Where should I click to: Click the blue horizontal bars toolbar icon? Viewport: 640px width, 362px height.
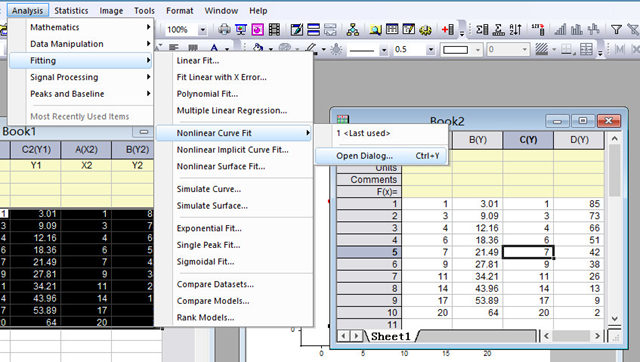tap(313, 29)
